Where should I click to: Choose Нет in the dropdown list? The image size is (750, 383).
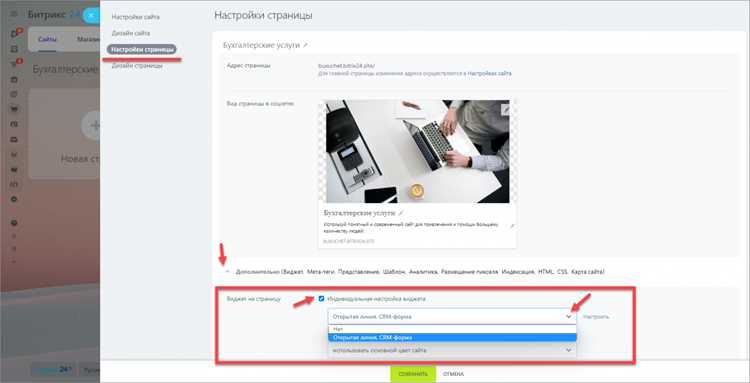[x=452, y=329]
